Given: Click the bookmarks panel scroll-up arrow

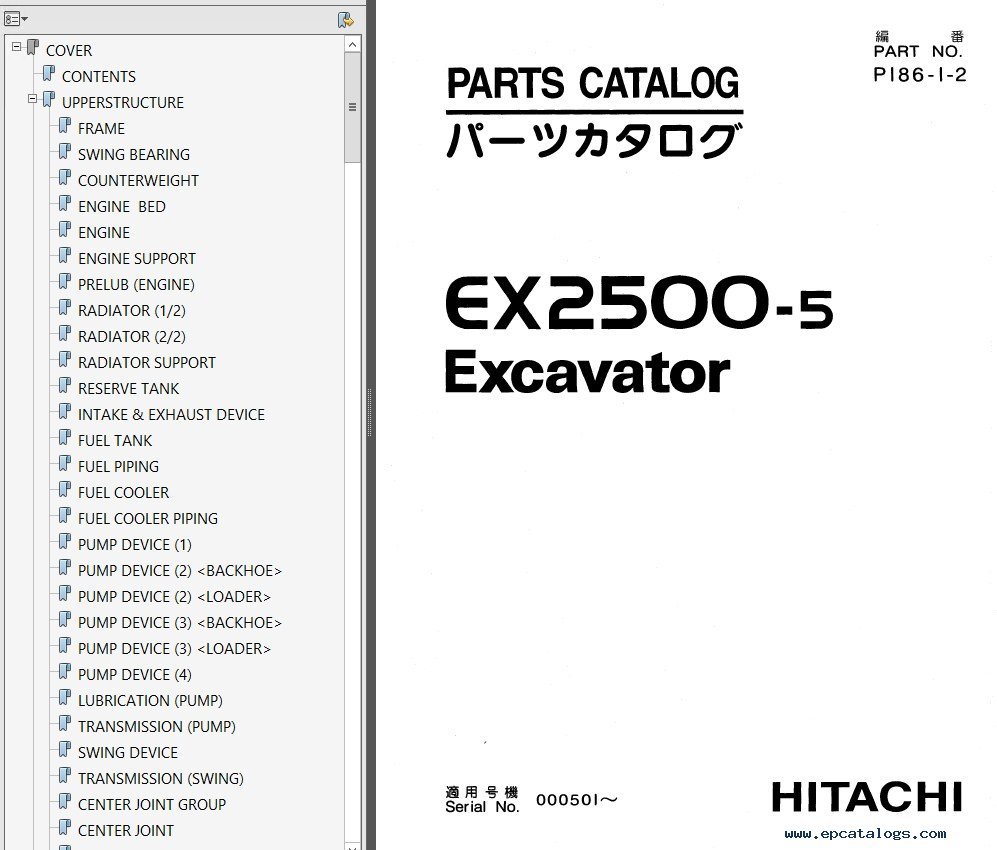Looking at the screenshot, I should pyautogui.click(x=353, y=44).
